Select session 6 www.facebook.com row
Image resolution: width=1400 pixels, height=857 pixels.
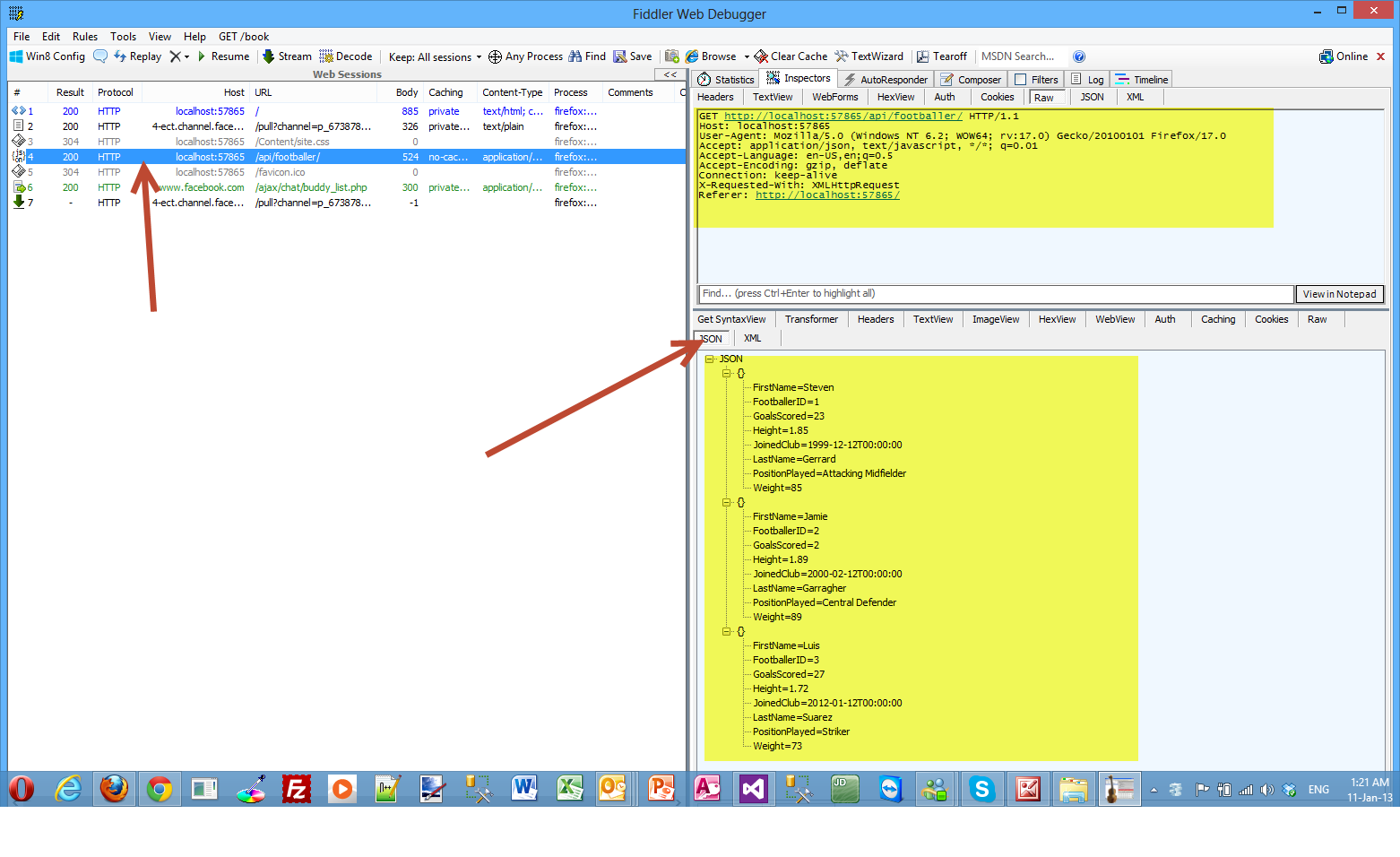tap(346, 187)
